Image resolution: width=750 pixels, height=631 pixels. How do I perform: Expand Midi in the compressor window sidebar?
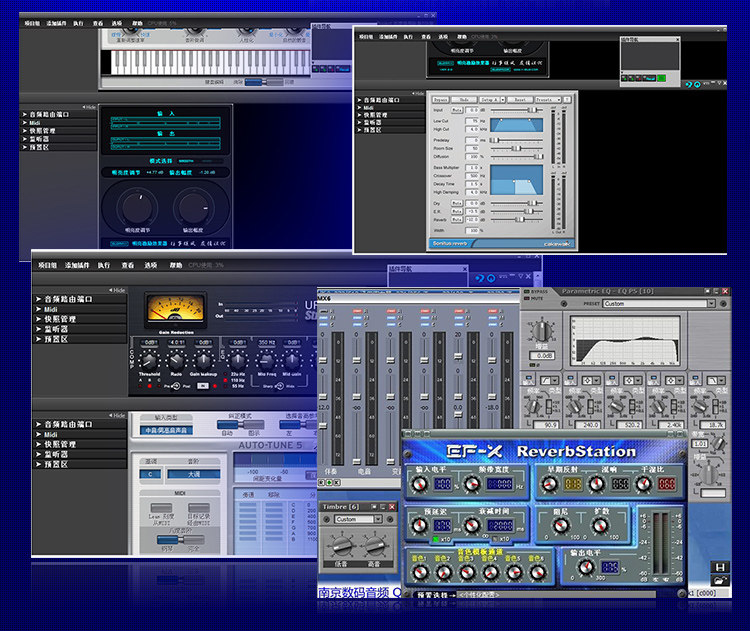coord(80,309)
